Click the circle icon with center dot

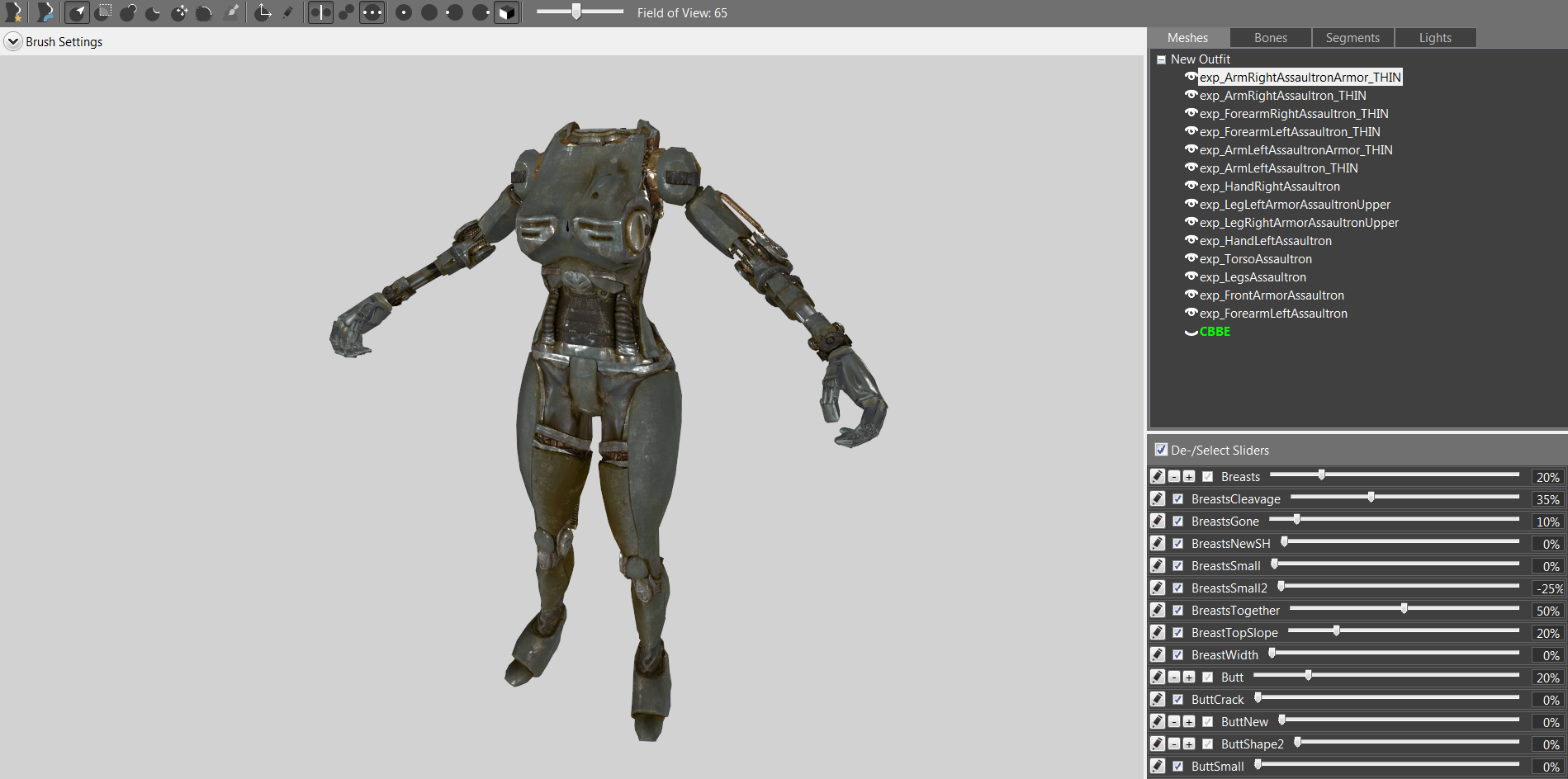[403, 12]
